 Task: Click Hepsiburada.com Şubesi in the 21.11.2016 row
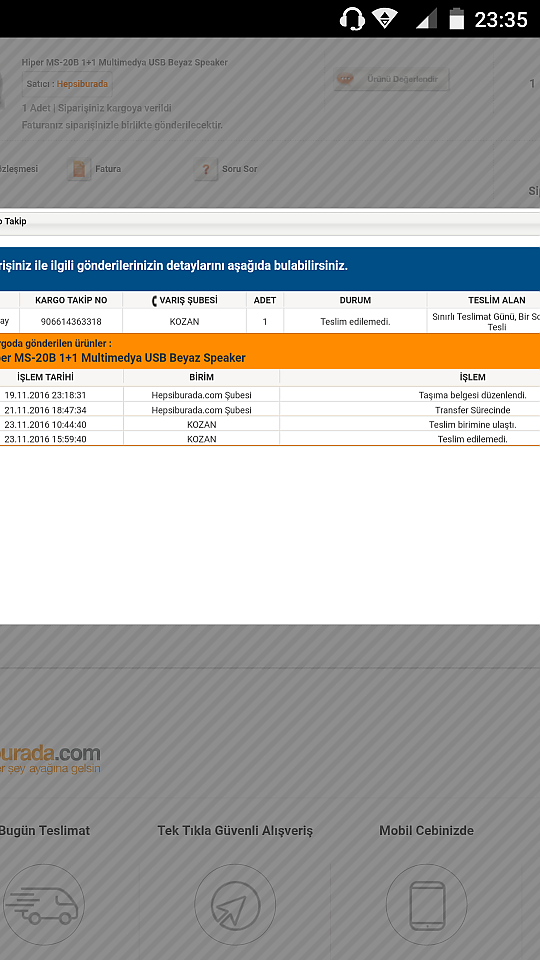pyautogui.click(x=201, y=410)
